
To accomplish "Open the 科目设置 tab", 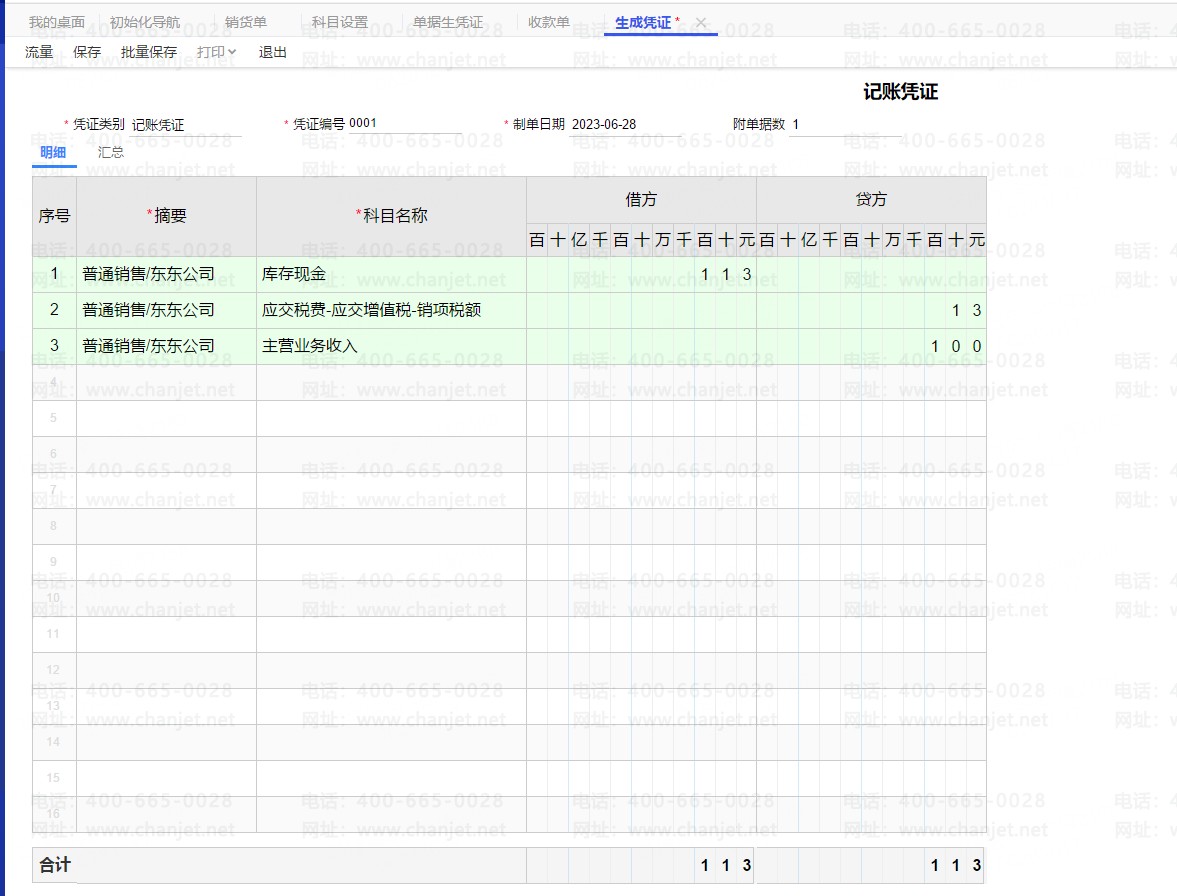I will point(339,22).
